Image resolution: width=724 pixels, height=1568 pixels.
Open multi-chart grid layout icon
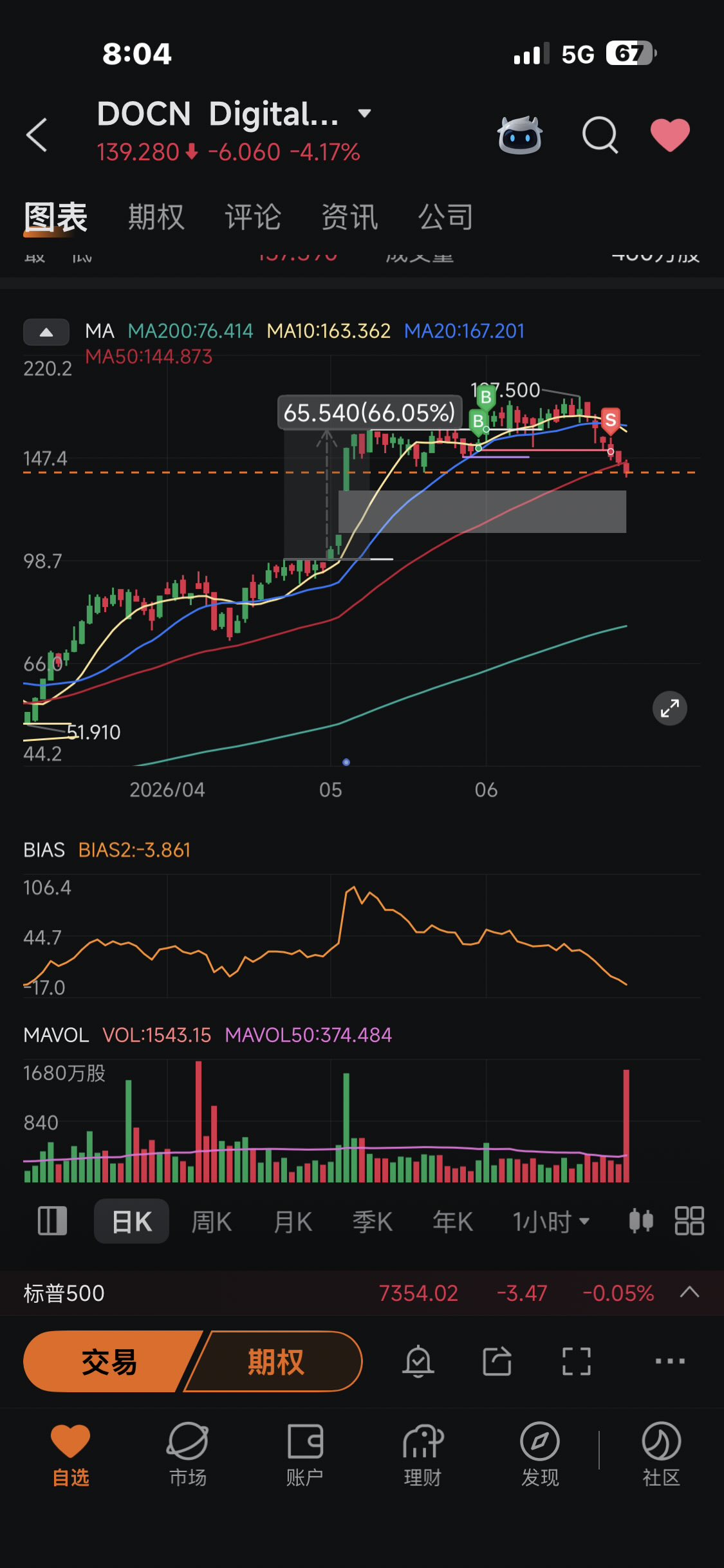[689, 1220]
